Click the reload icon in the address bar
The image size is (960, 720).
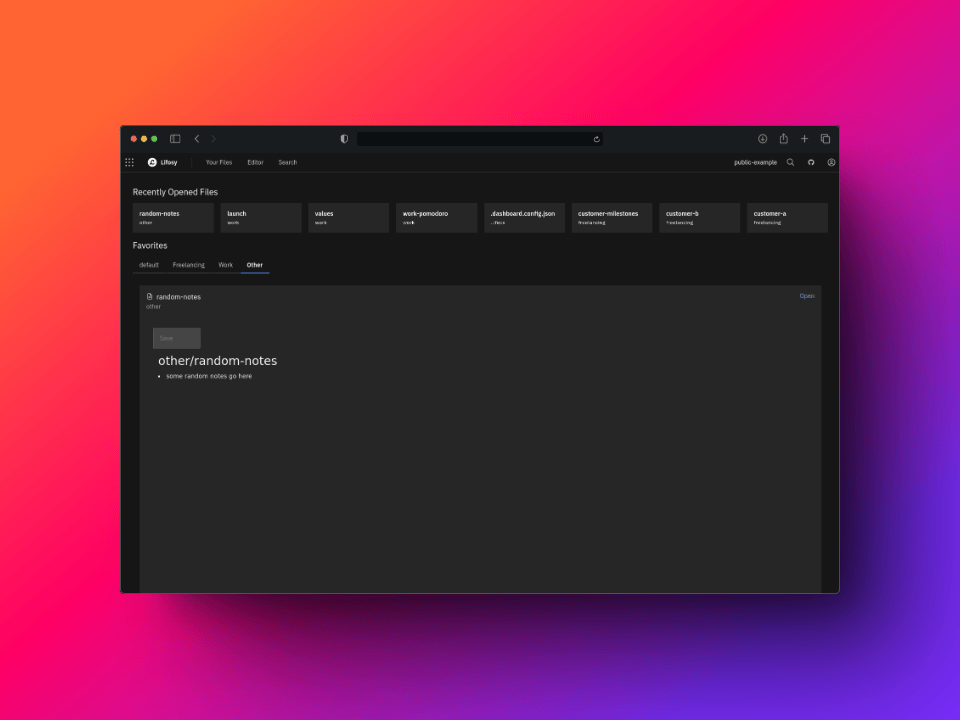(594, 139)
